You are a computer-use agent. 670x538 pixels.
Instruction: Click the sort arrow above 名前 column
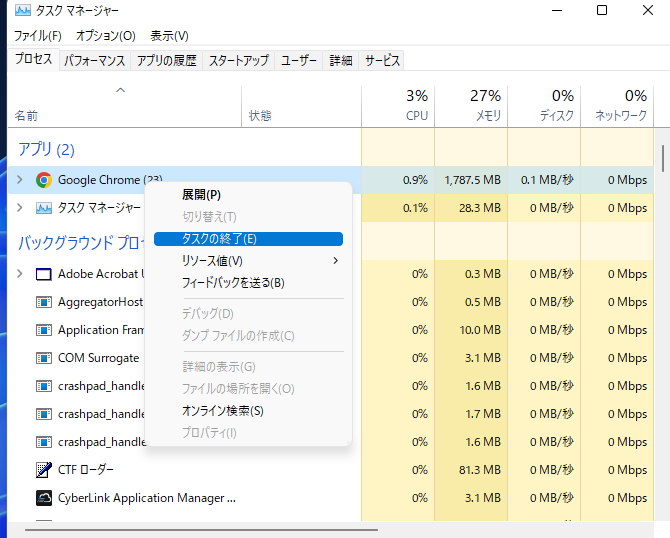(120, 90)
